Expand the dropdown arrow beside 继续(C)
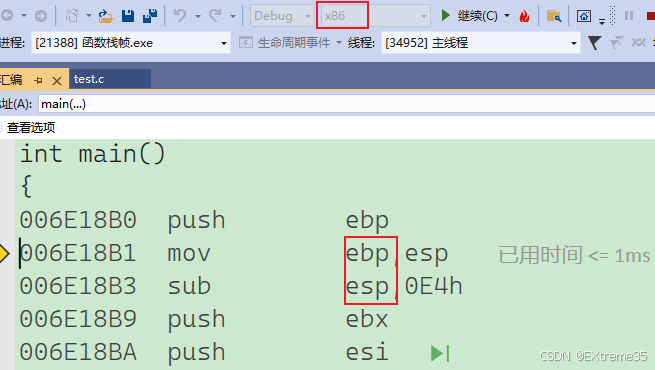Image resolution: width=655 pixels, height=370 pixels. pos(507,16)
